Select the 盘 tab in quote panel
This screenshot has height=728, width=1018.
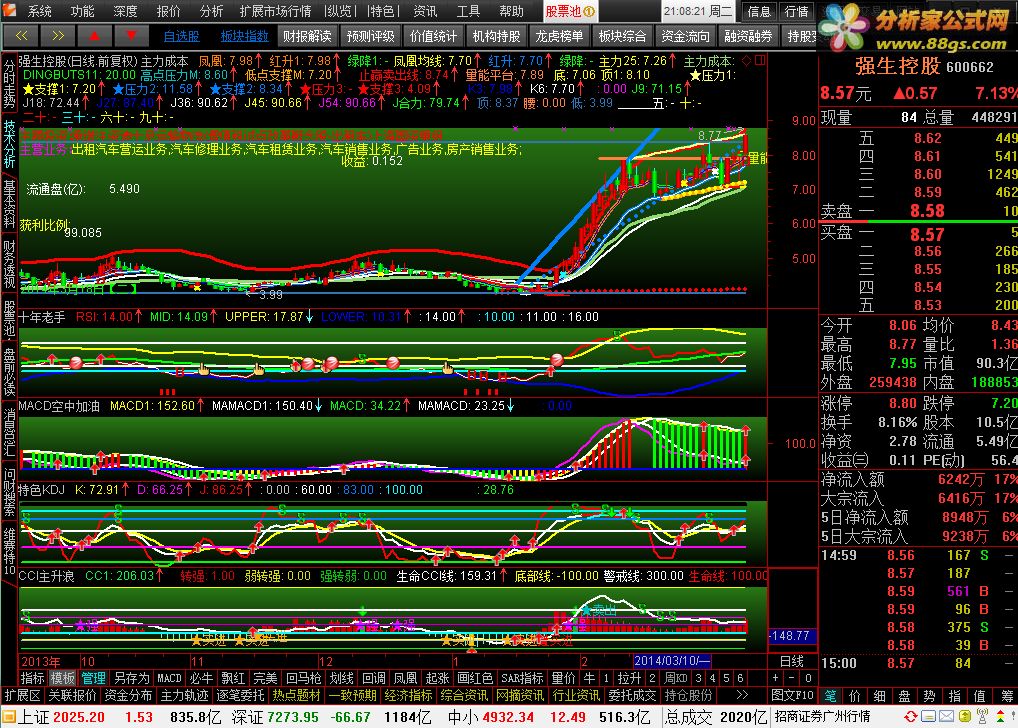coord(904,696)
